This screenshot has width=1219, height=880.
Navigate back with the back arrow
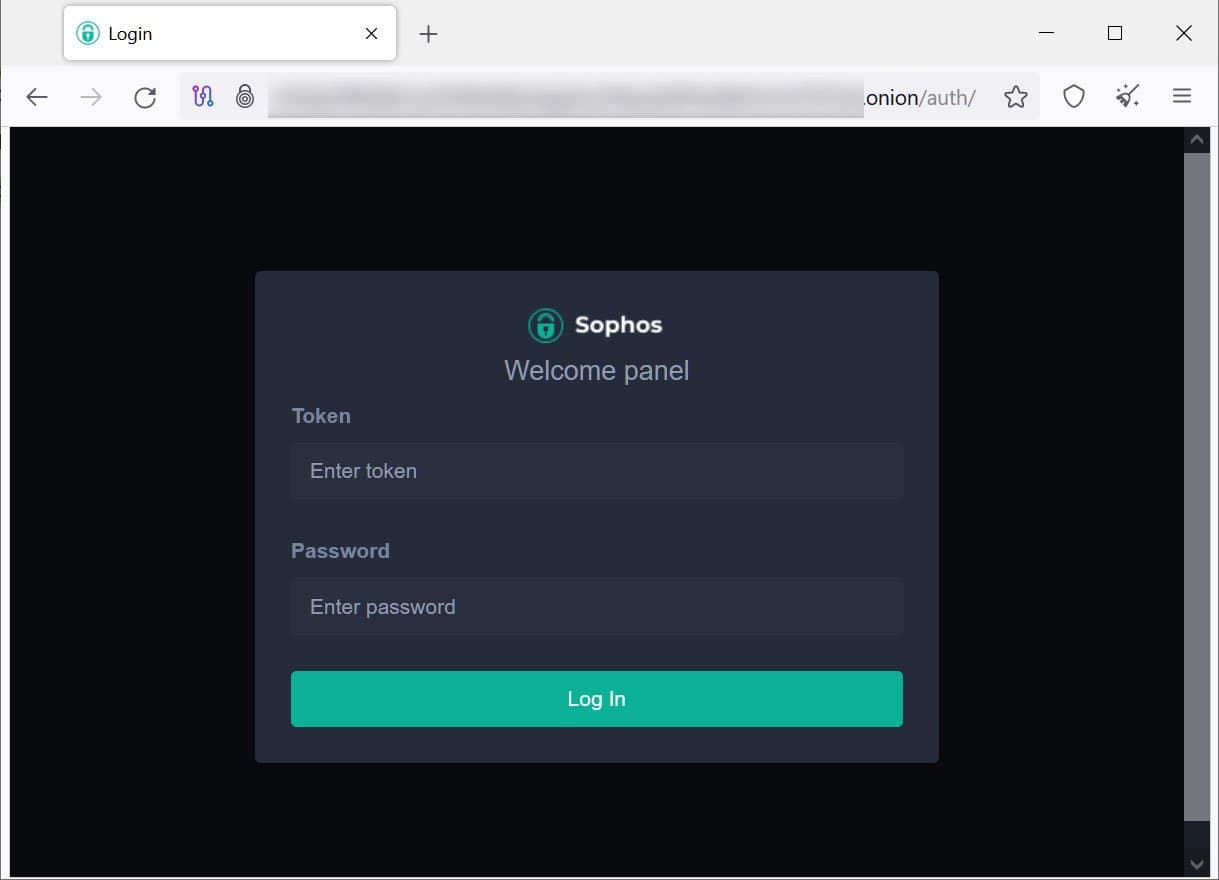coord(37,97)
